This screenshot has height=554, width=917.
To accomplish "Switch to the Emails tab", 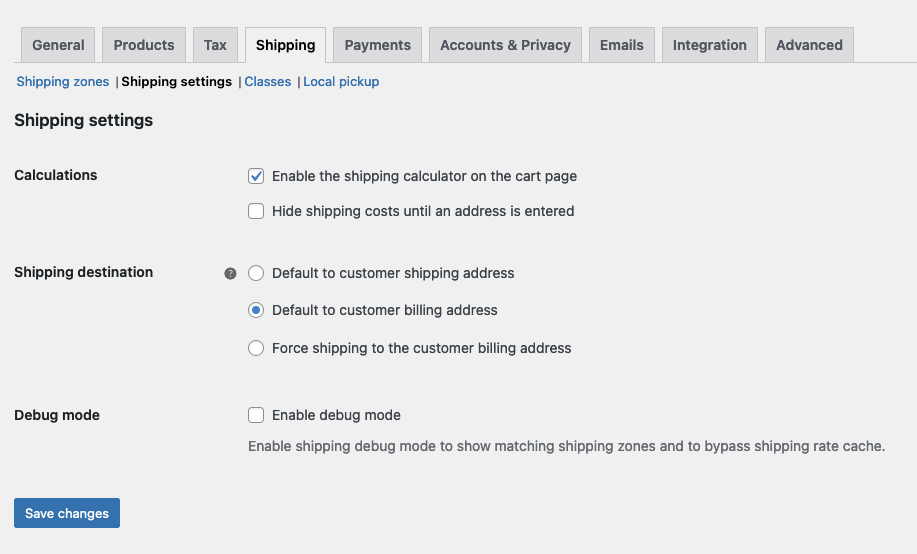I will click(622, 45).
